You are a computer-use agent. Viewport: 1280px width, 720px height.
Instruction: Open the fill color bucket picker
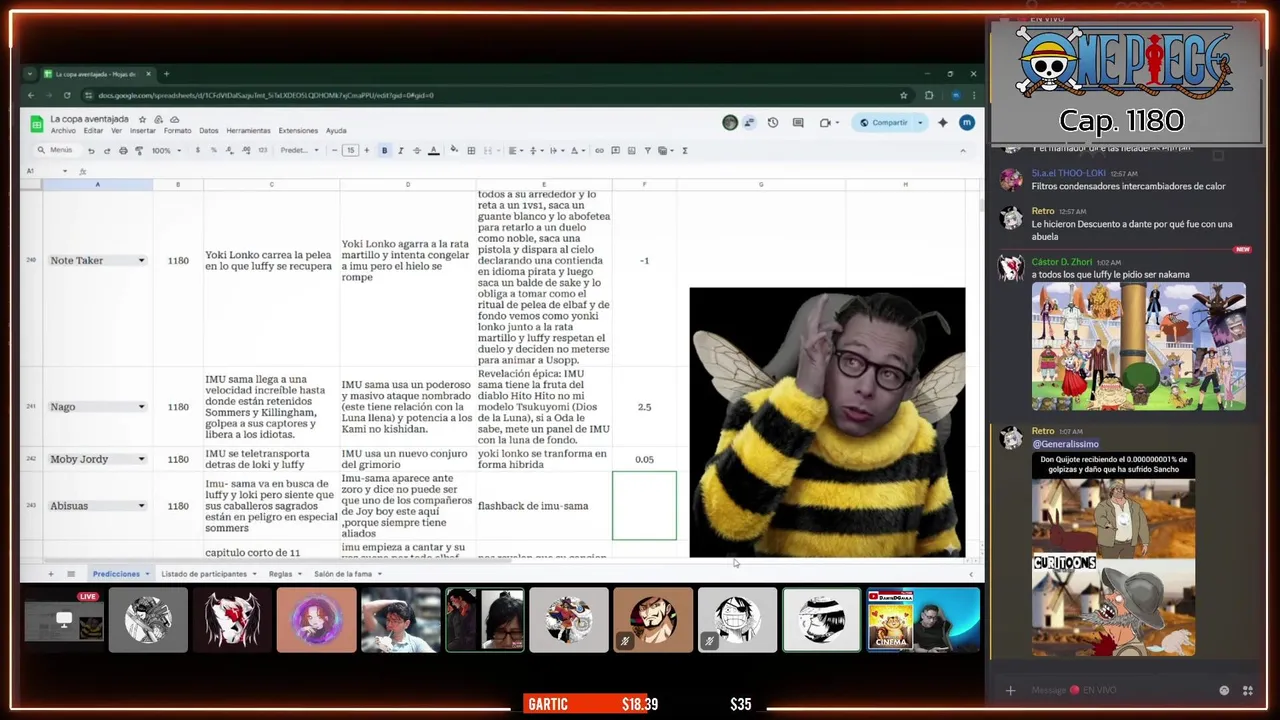[454, 150]
